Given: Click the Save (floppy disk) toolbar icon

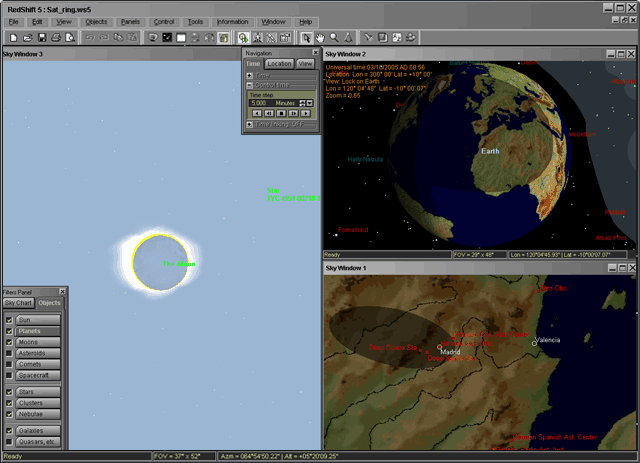Looking at the screenshot, I should [41, 37].
